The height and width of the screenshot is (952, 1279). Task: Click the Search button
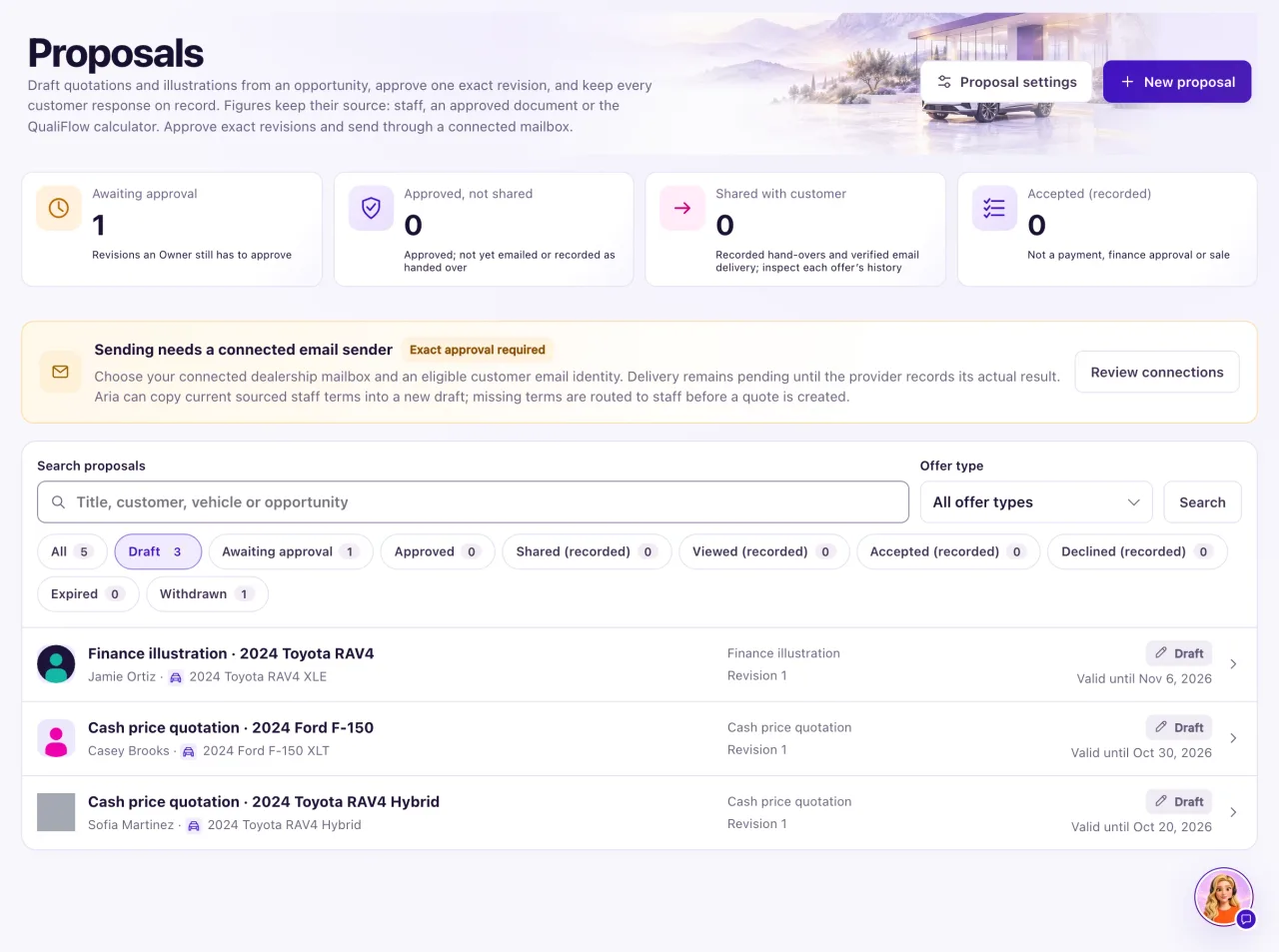(x=1202, y=502)
